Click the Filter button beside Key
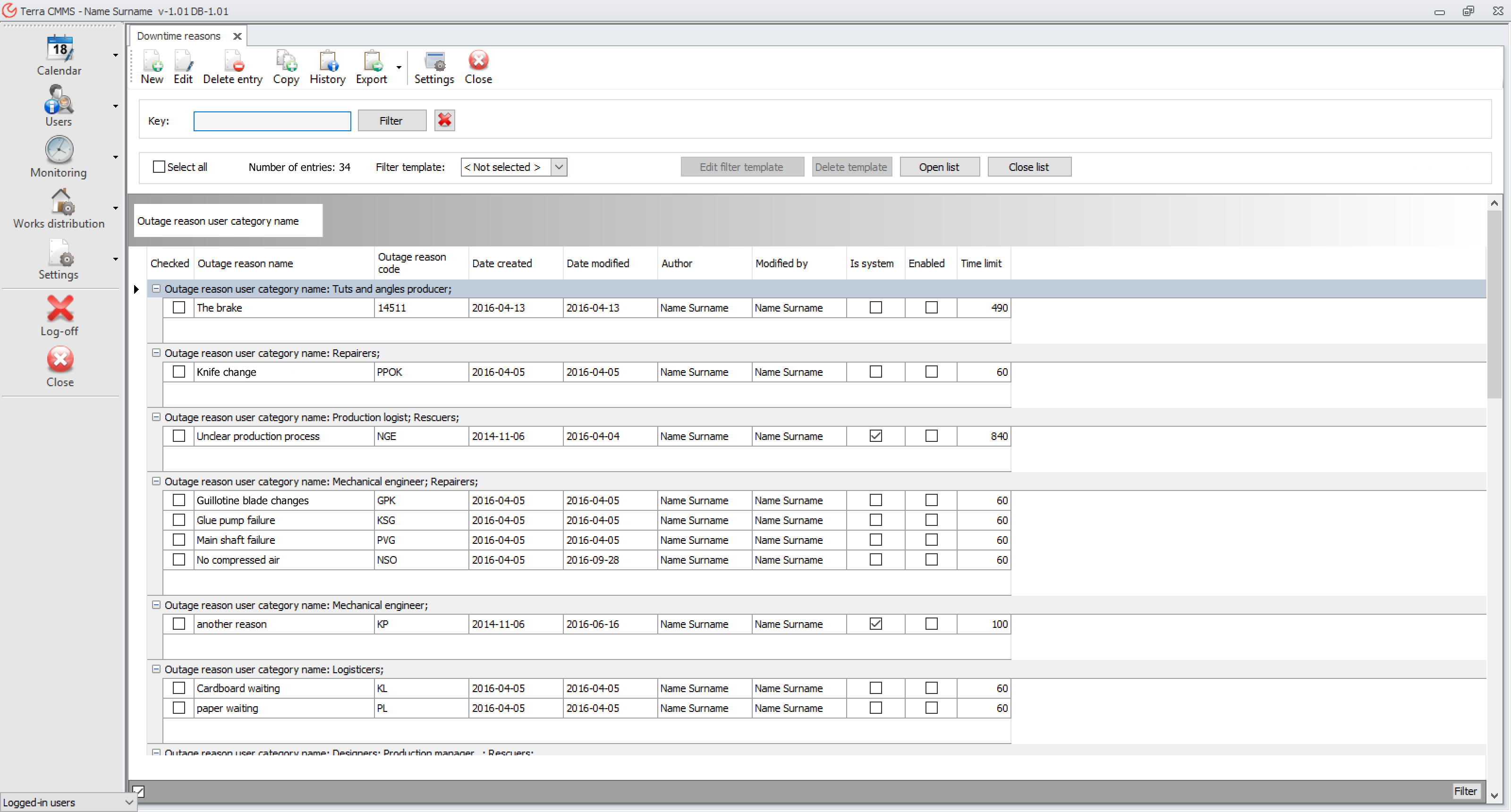Viewport: 1511px width, 812px height. pos(392,120)
